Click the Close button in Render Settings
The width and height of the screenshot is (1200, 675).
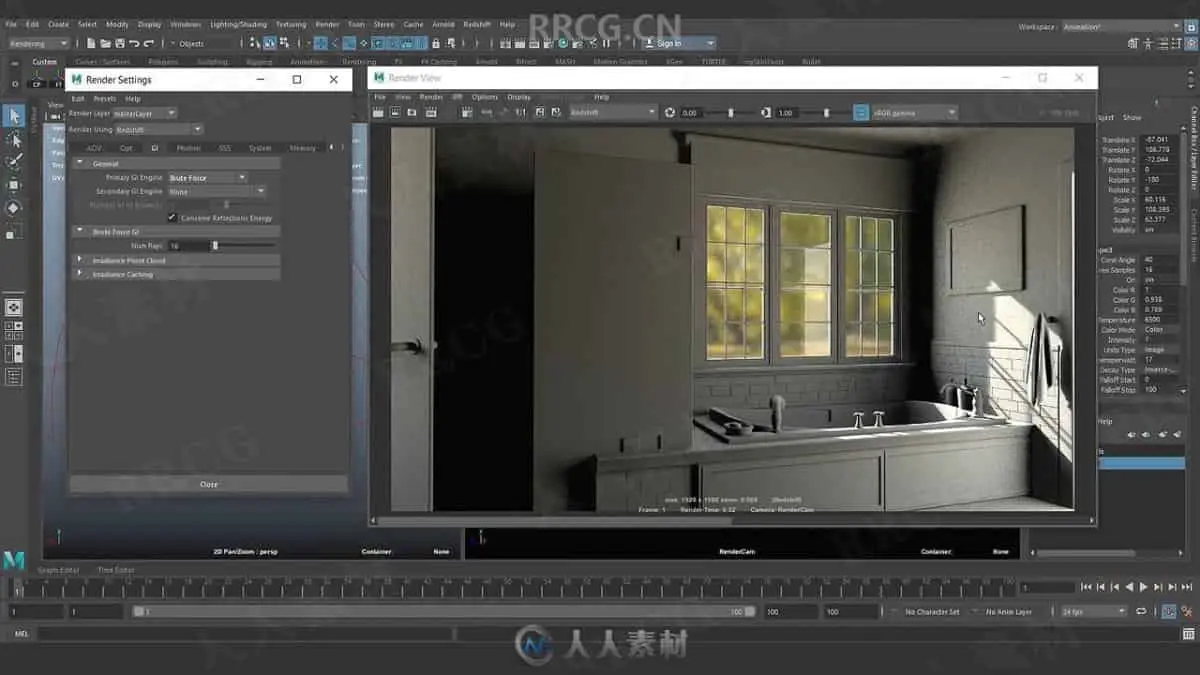tap(208, 484)
